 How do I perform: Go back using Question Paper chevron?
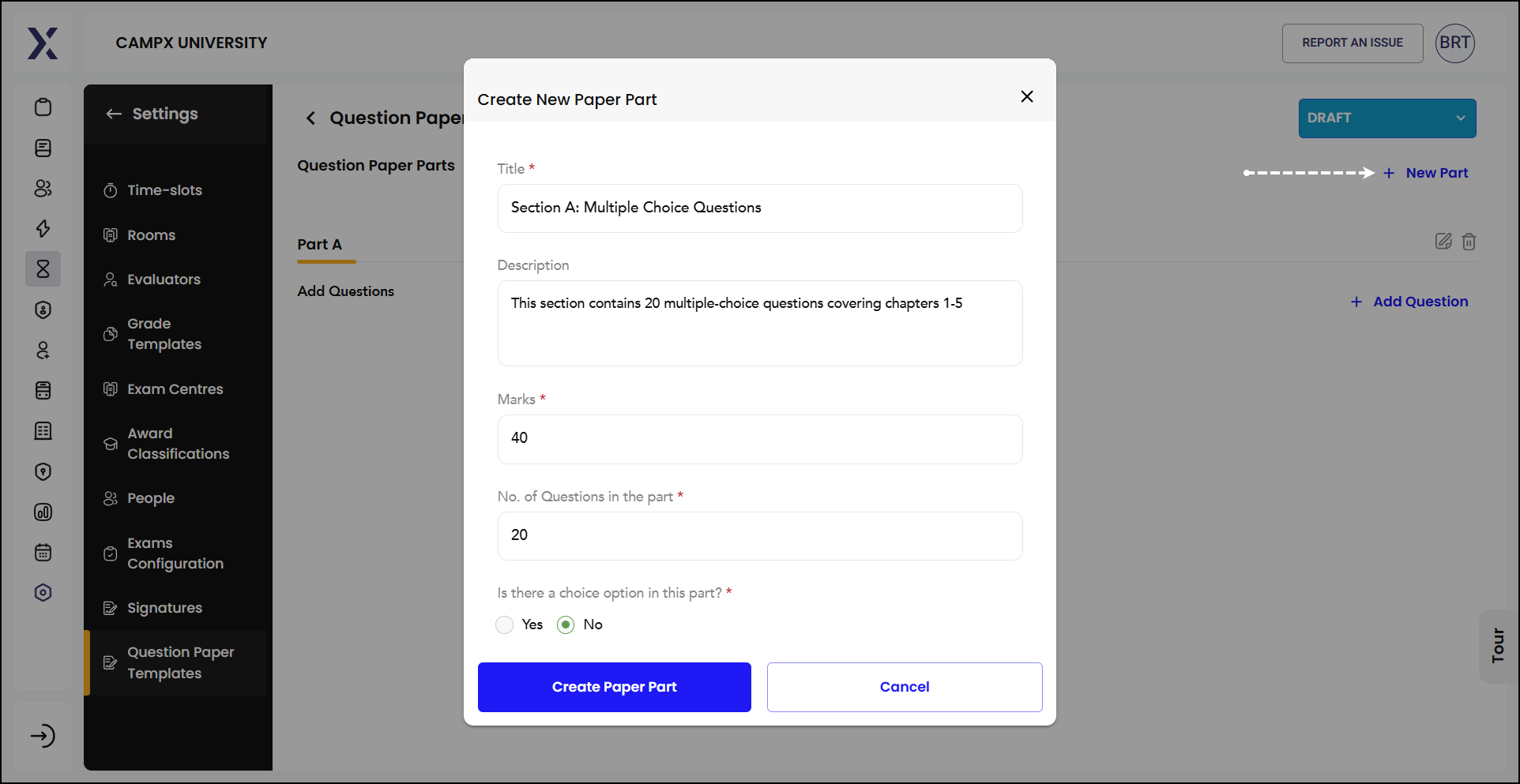tap(310, 118)
